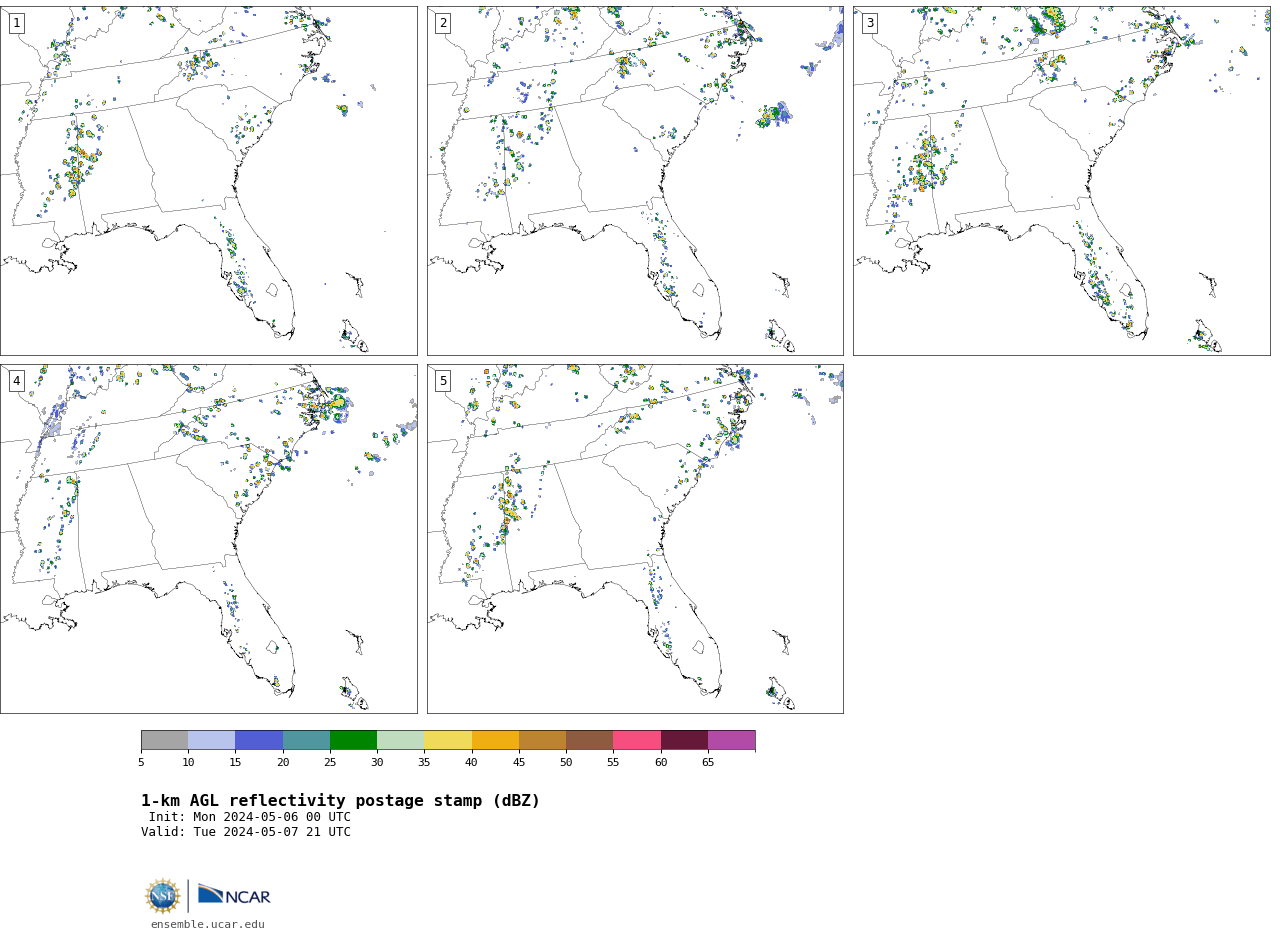Click the colorbar tick label 5
The image size is (1280, 936).
click(x=141, y=763)
